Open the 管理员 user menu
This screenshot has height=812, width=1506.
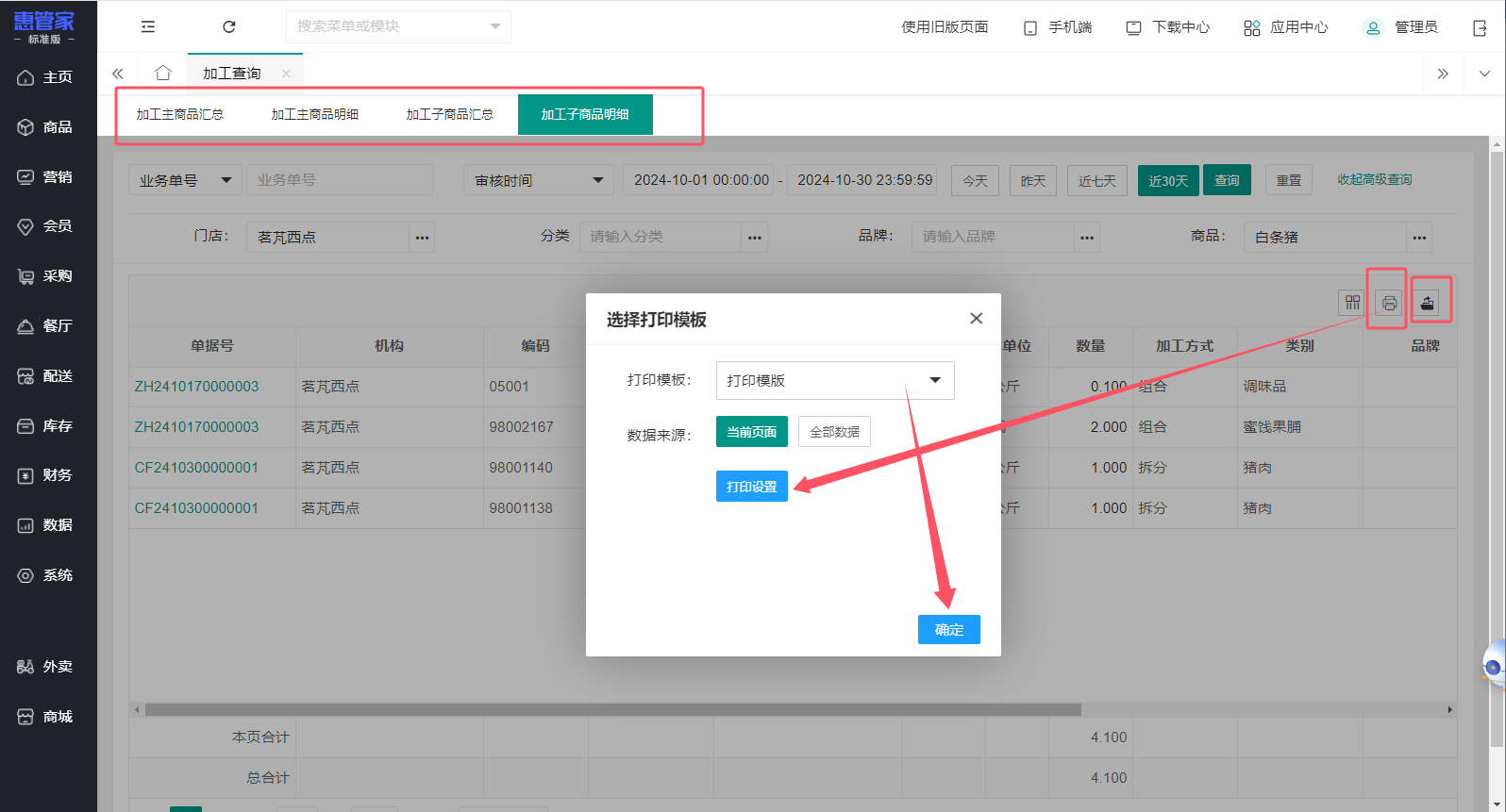click(x=1401, y=27)
